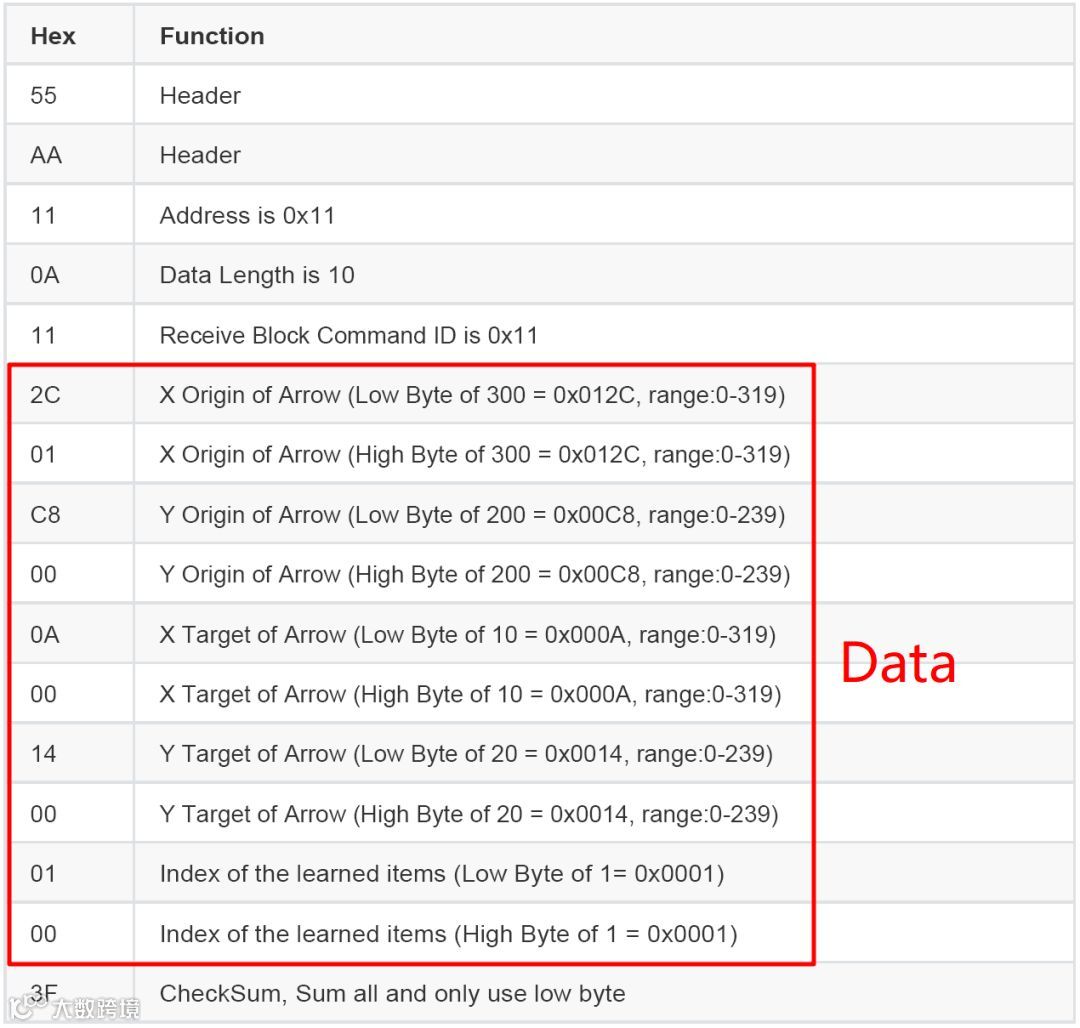Click '00' beside X Target High Byte
The image size is (1080, 1028).
[x=43, y=694]
